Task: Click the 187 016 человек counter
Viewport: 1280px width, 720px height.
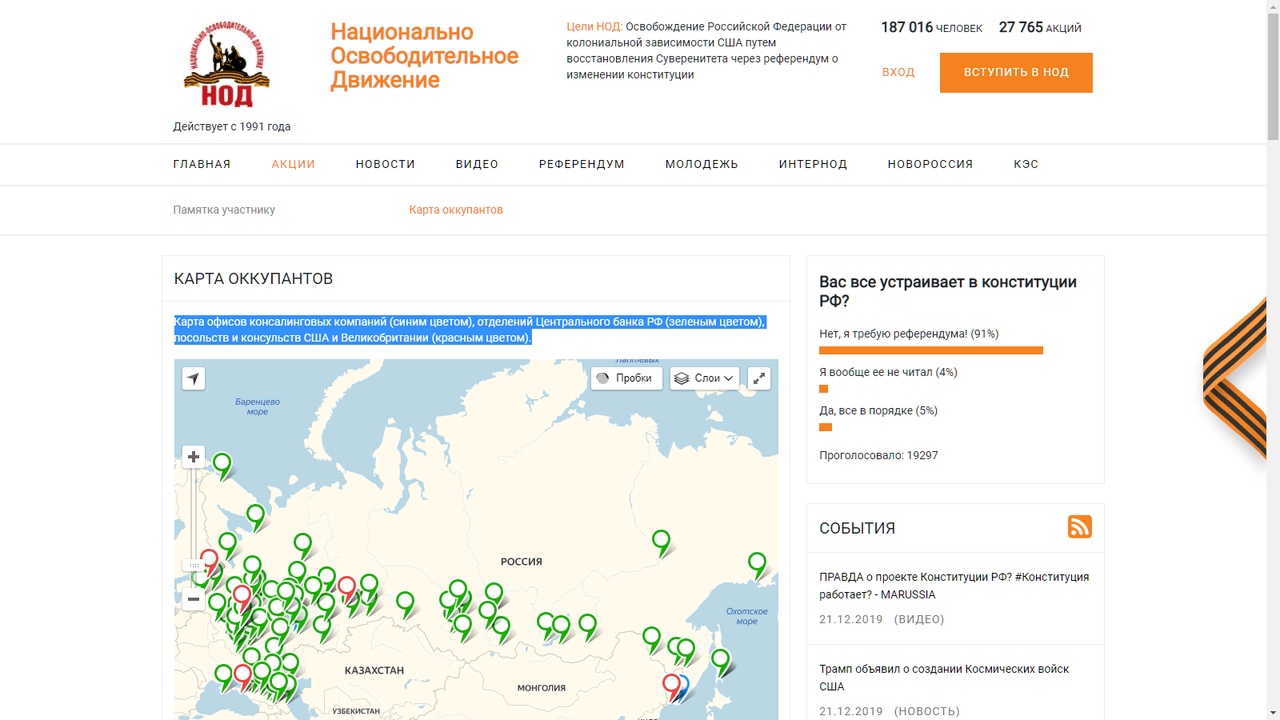Action: coord(931,28)
